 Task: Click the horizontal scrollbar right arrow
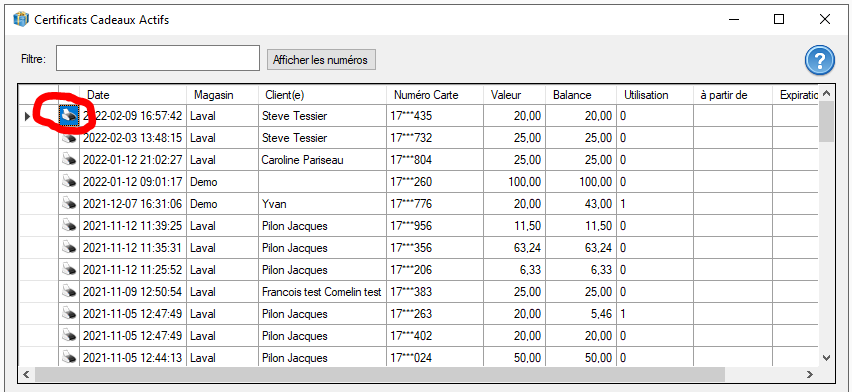click(810, 374)
